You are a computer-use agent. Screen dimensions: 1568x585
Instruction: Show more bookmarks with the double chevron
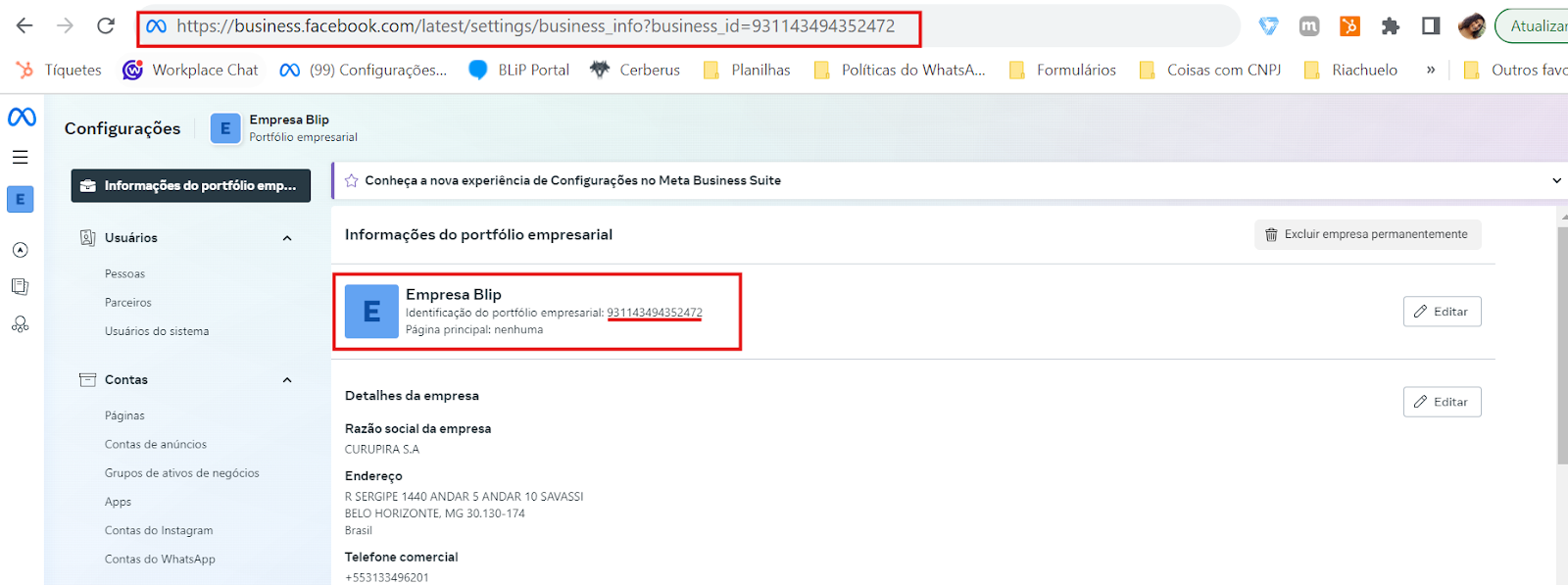1431,70
